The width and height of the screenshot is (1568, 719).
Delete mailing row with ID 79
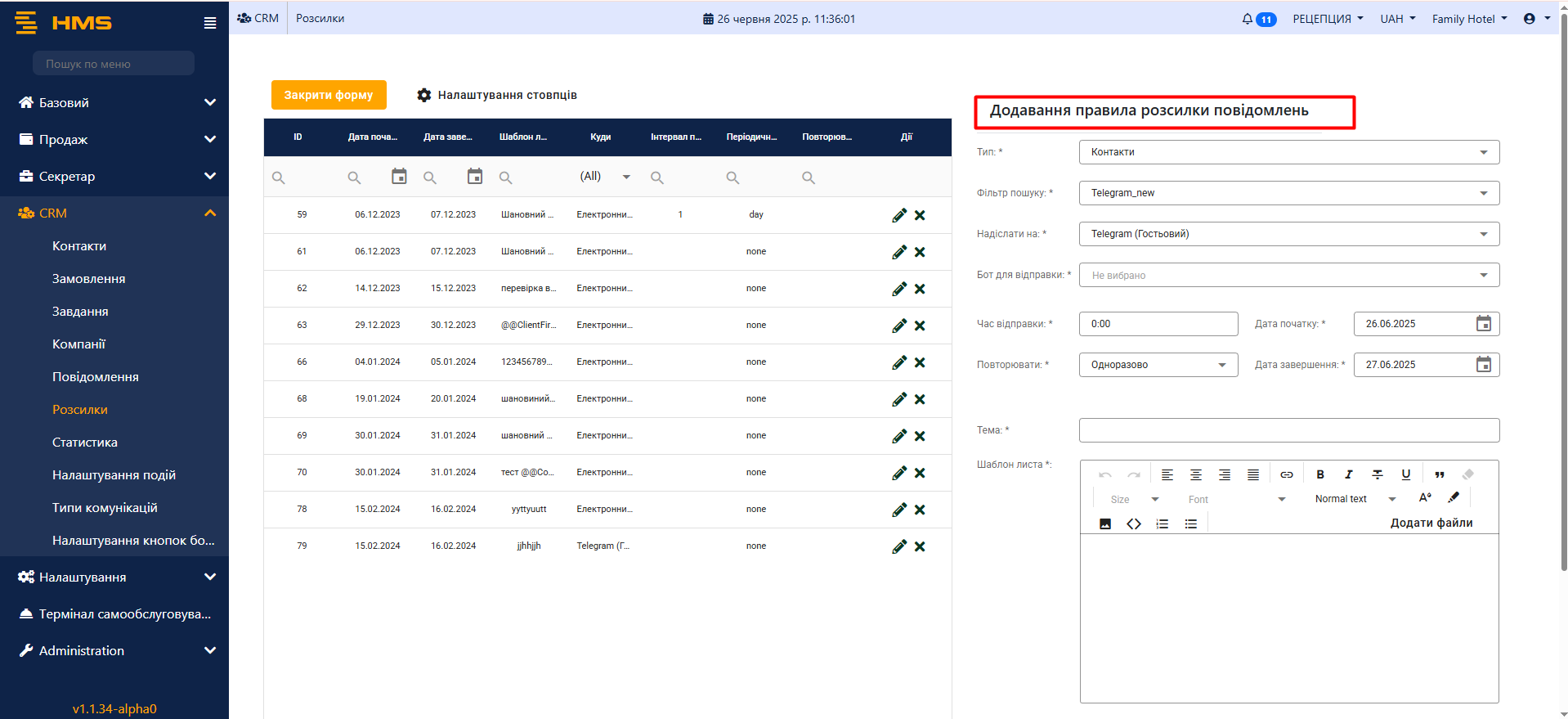click(x=920, y=546)
